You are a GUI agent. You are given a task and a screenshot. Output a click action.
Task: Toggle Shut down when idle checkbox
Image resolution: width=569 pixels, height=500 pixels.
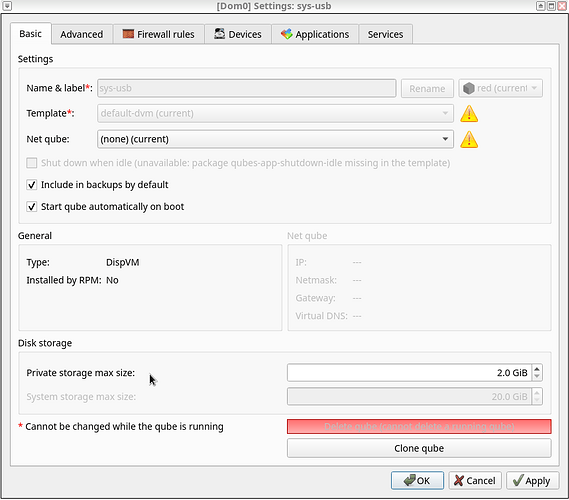point(32,163)
